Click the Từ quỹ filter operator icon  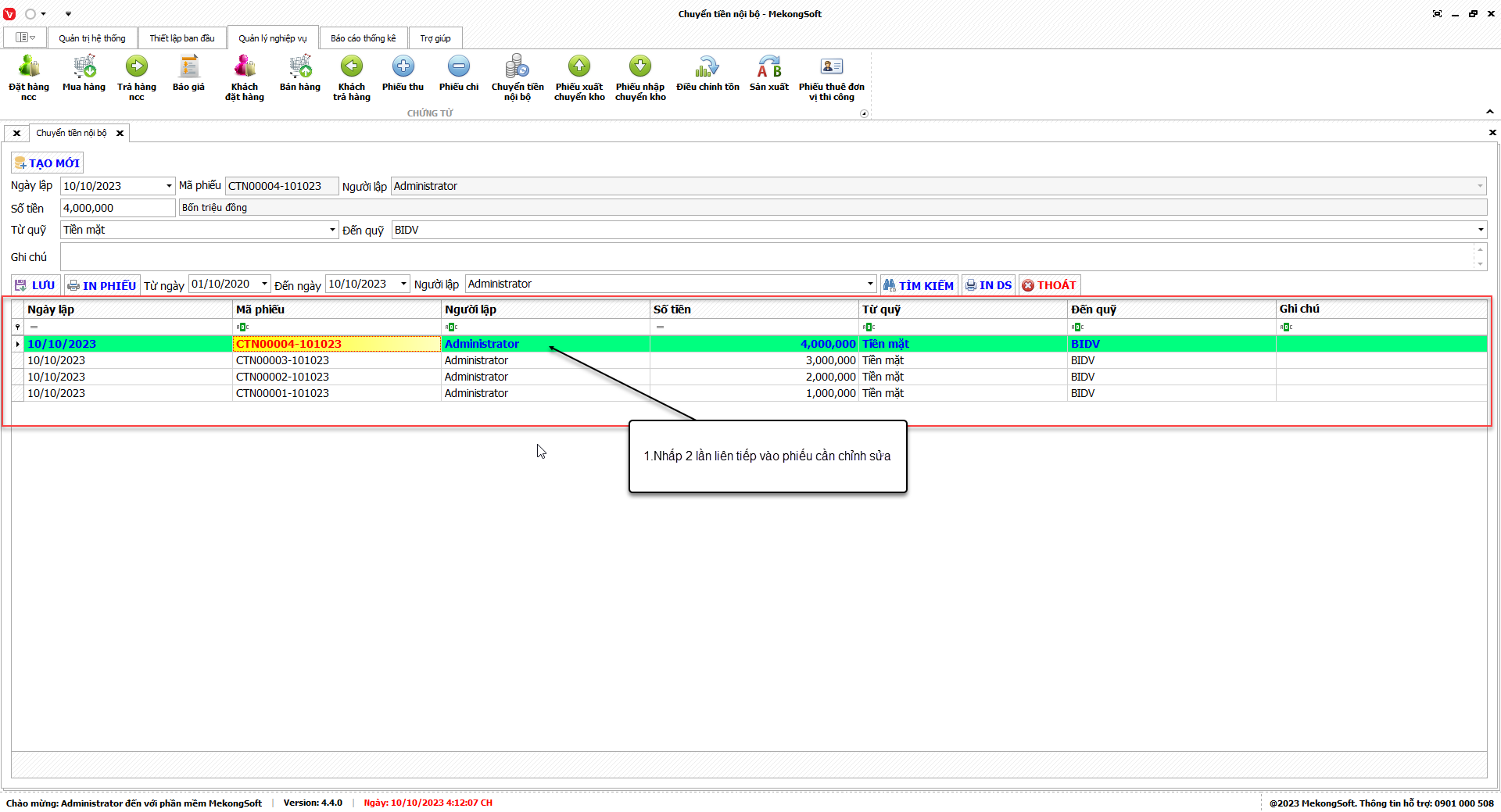869,327
